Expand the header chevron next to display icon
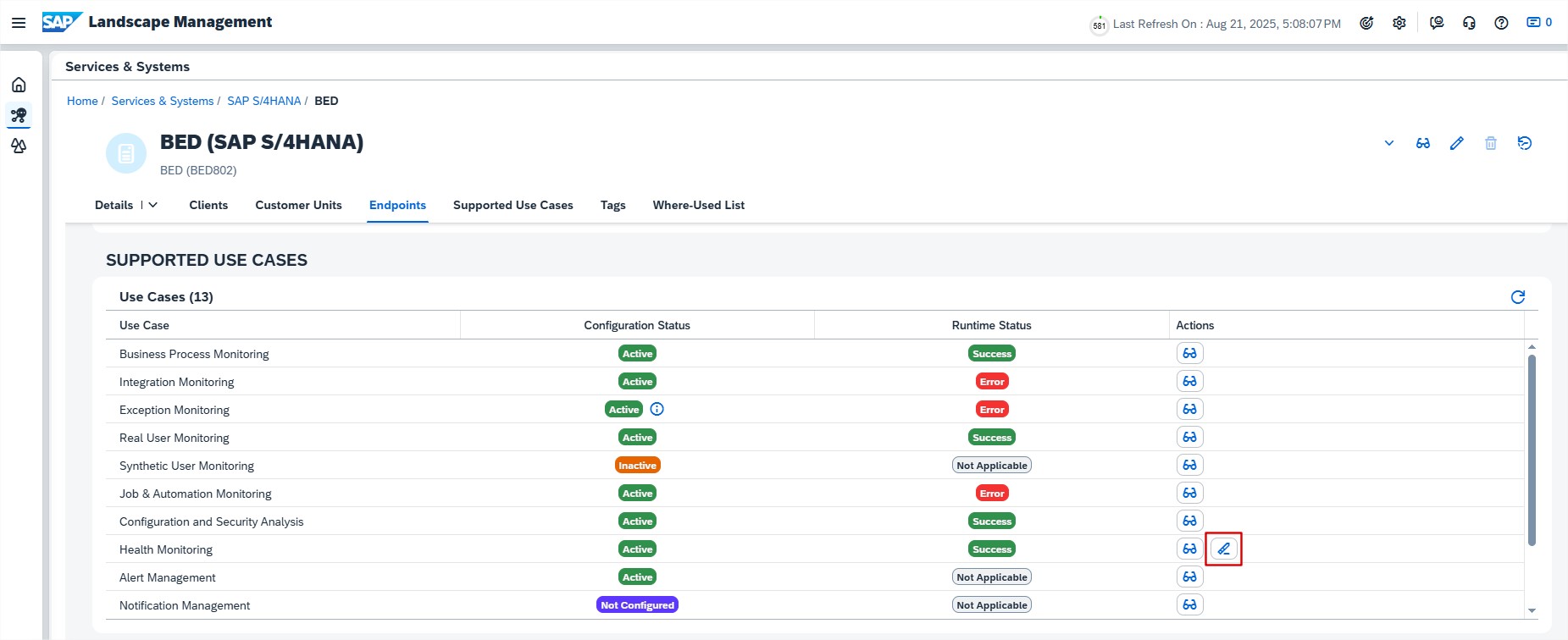 [x=1388, y=143]
